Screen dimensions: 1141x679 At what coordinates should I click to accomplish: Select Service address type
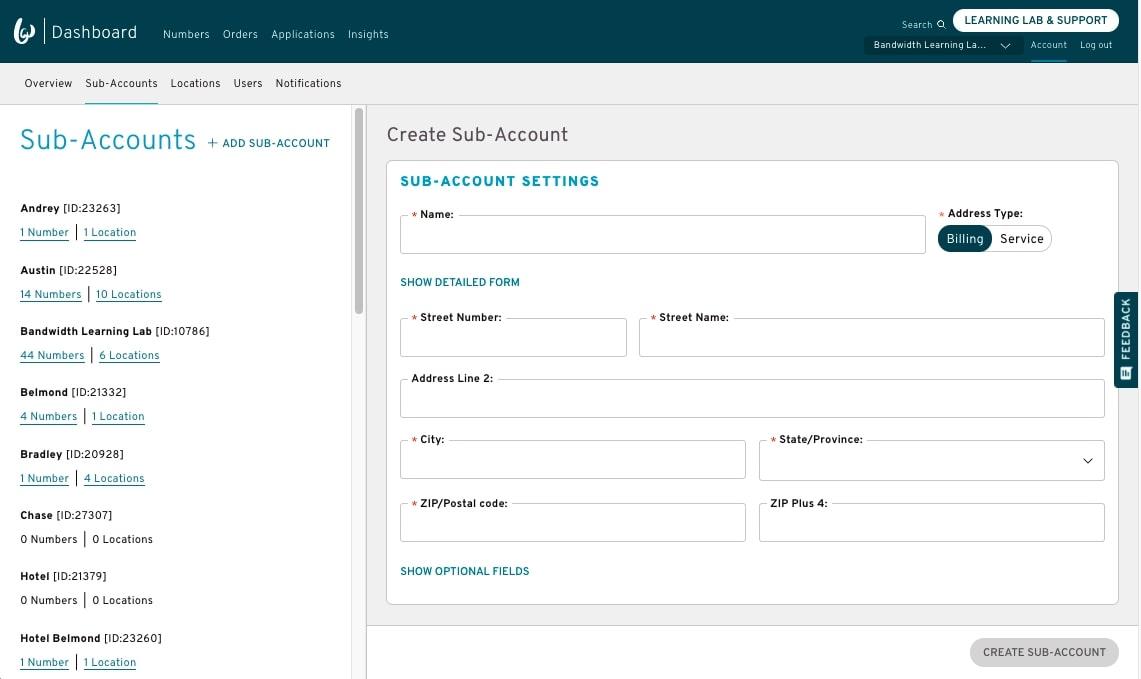1021,239
